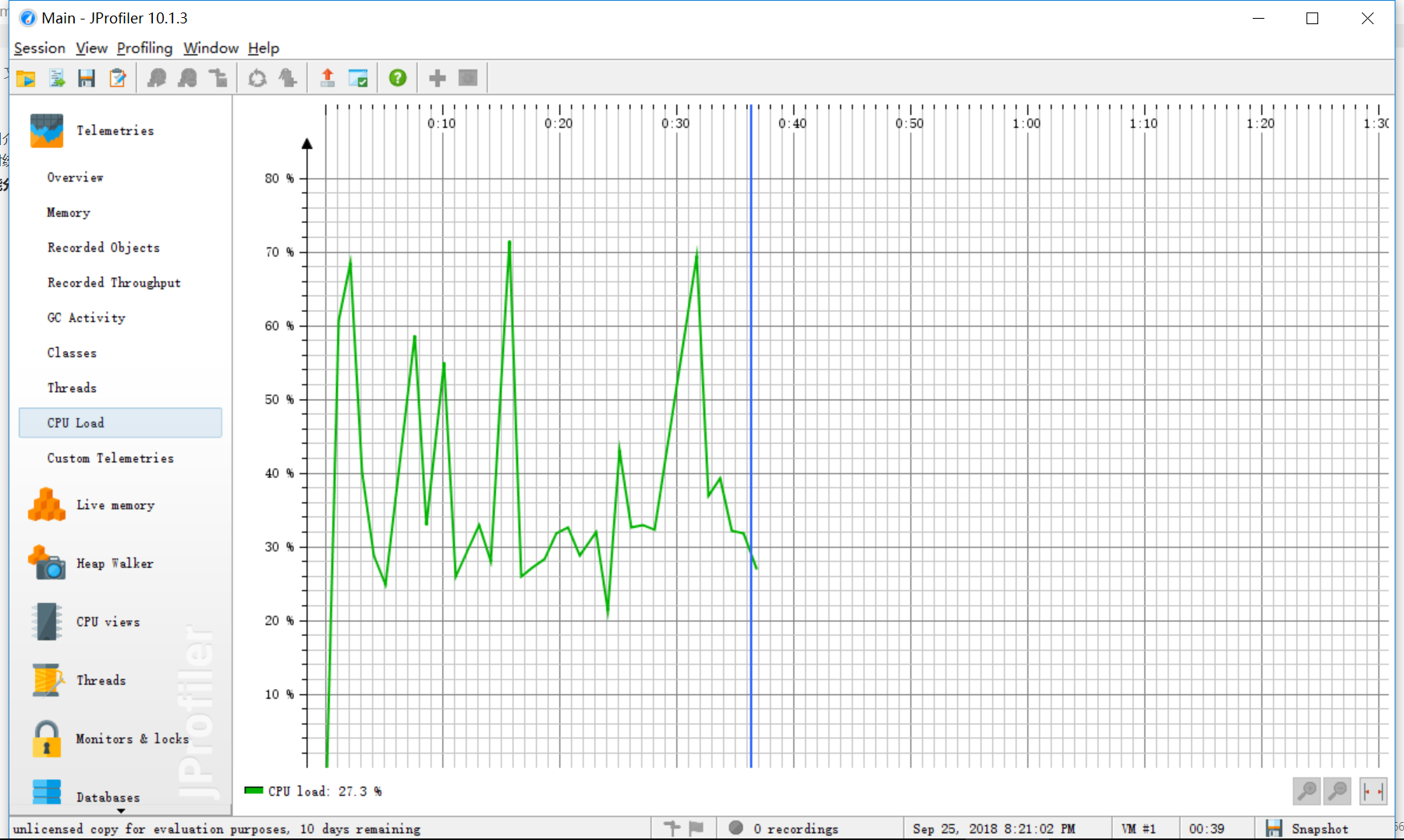Zoom in with the plus magnifier
The height and width of the screenshot is (840, 1404).
[1306, 791]
